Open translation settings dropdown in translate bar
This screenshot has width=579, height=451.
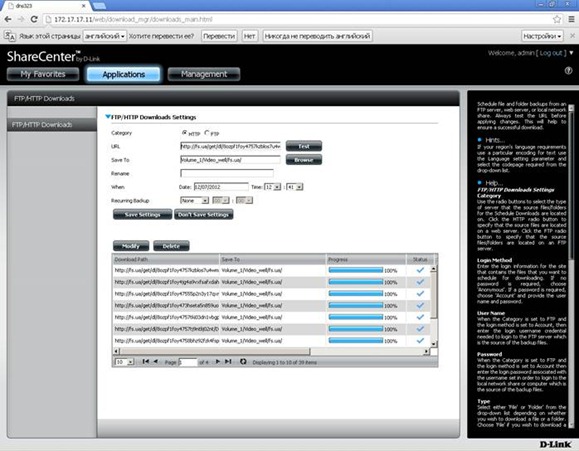(542, 36)
